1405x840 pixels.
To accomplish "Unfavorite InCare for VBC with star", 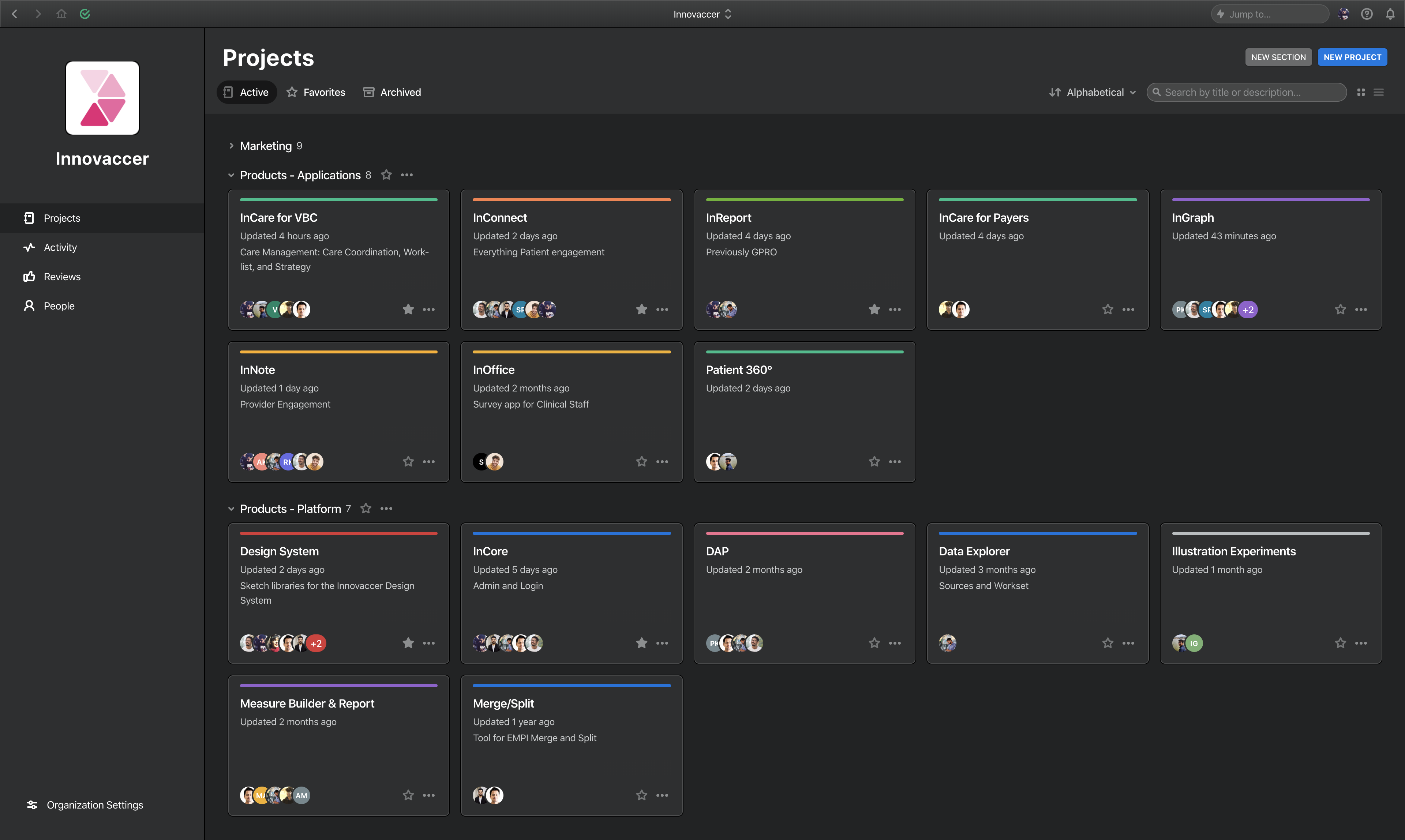I will pos(408,309).
